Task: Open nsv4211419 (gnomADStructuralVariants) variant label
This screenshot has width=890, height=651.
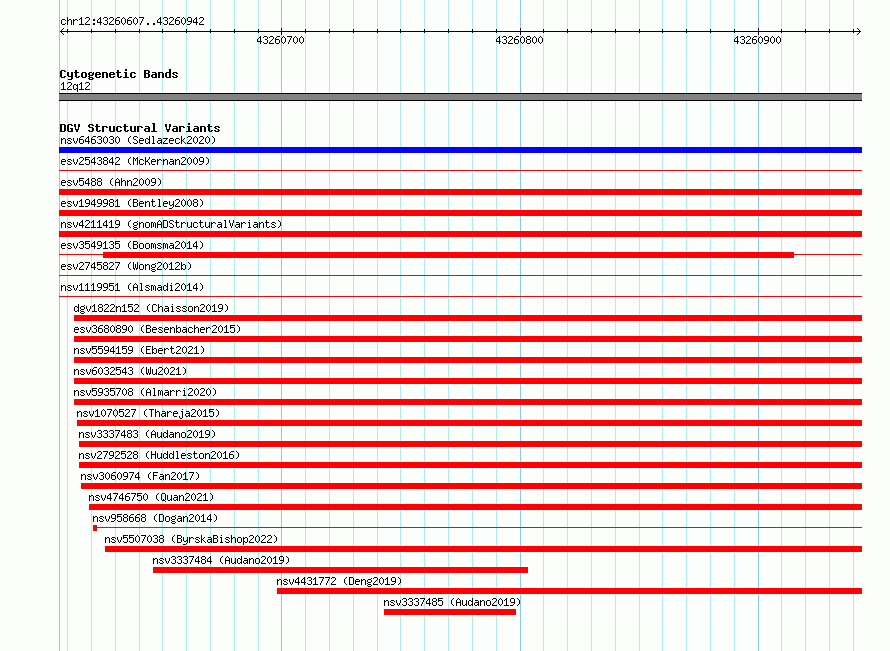Action: pos(171,224)
